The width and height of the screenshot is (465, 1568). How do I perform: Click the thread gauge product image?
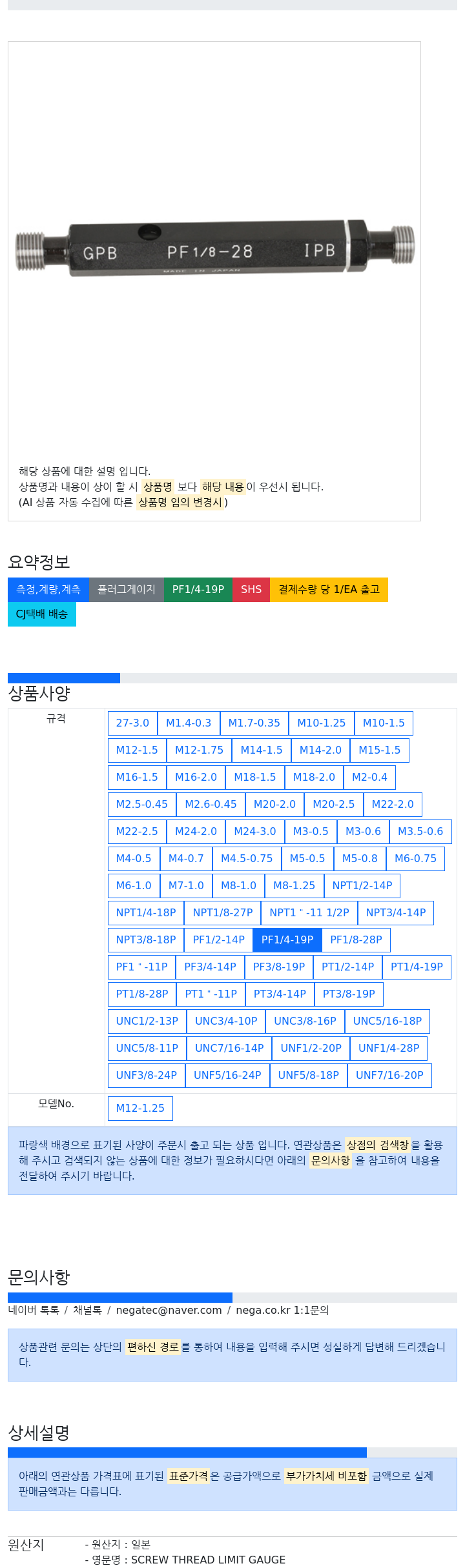pos(214,250)
